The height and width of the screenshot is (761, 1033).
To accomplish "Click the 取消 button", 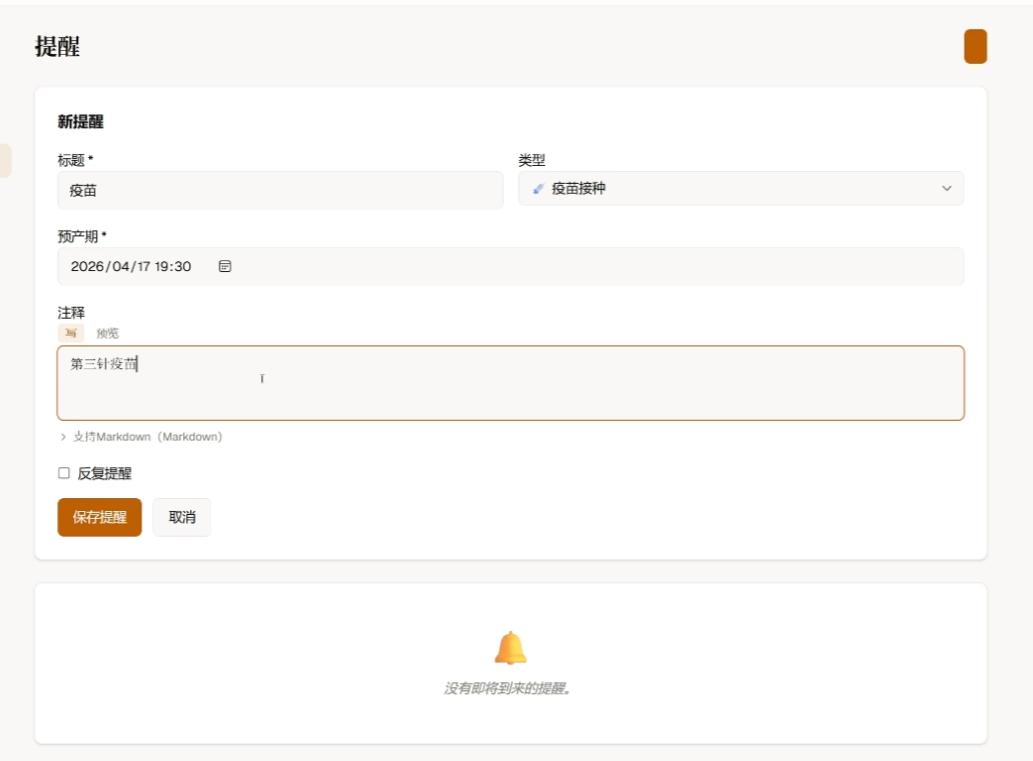I will coord(182,517).
